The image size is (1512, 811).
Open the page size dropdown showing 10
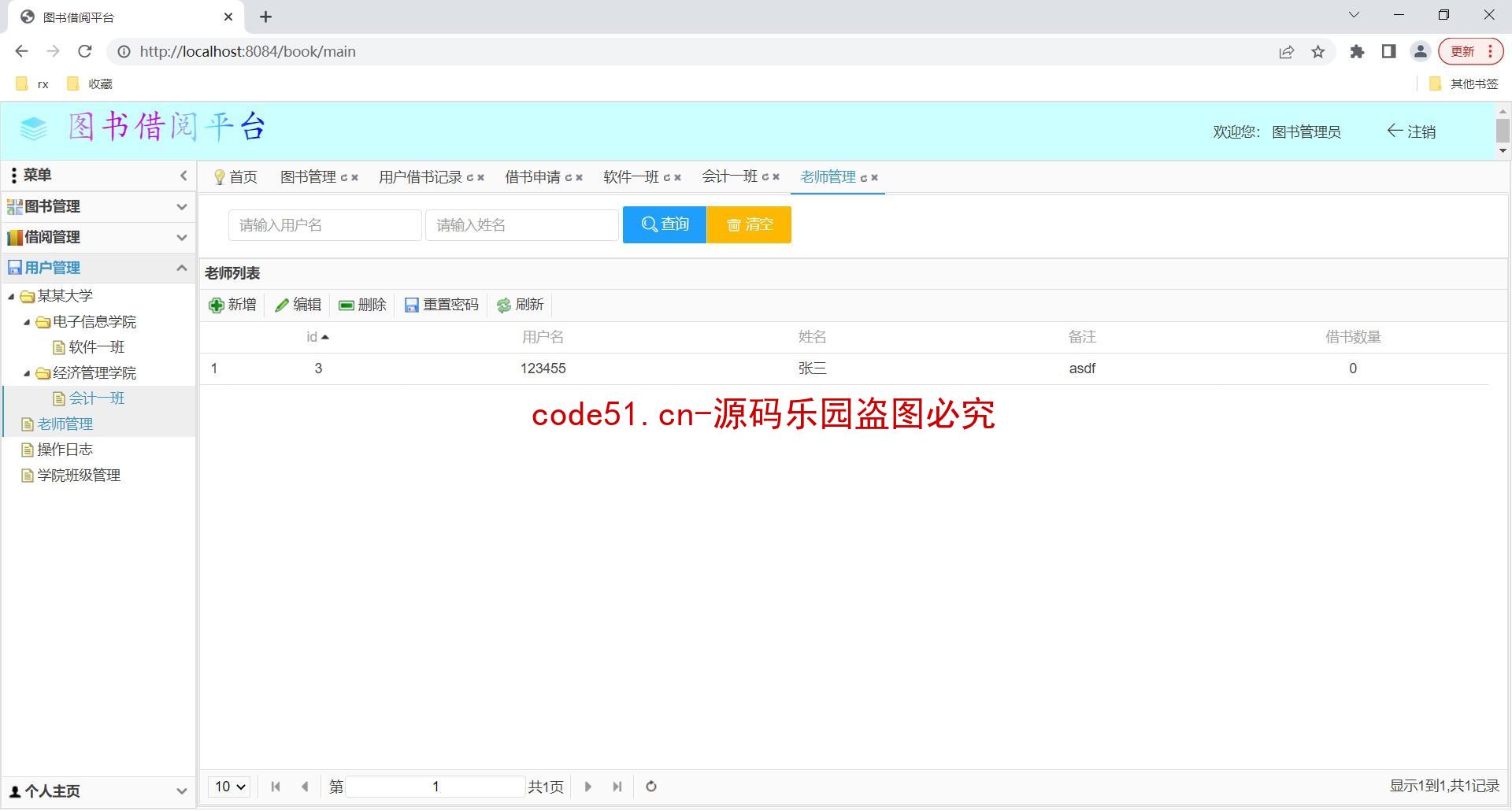pos(230,787)
